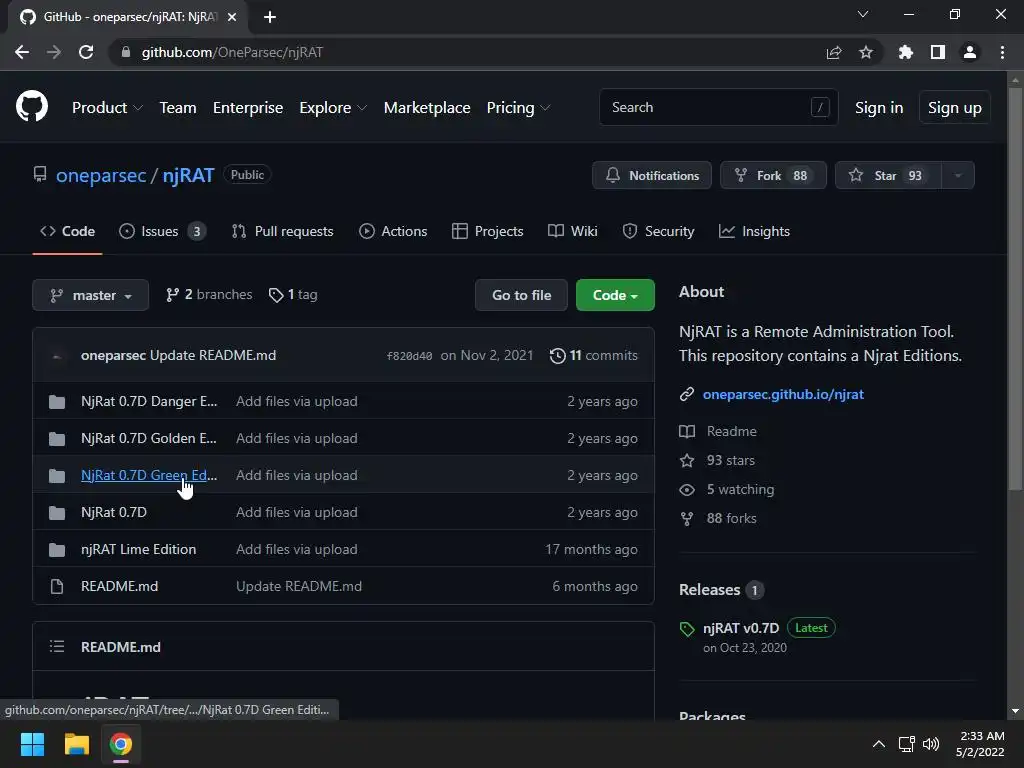Show hidden system tray icons
This screenshot has height=768, width=1024.
(x=879, y=744)
